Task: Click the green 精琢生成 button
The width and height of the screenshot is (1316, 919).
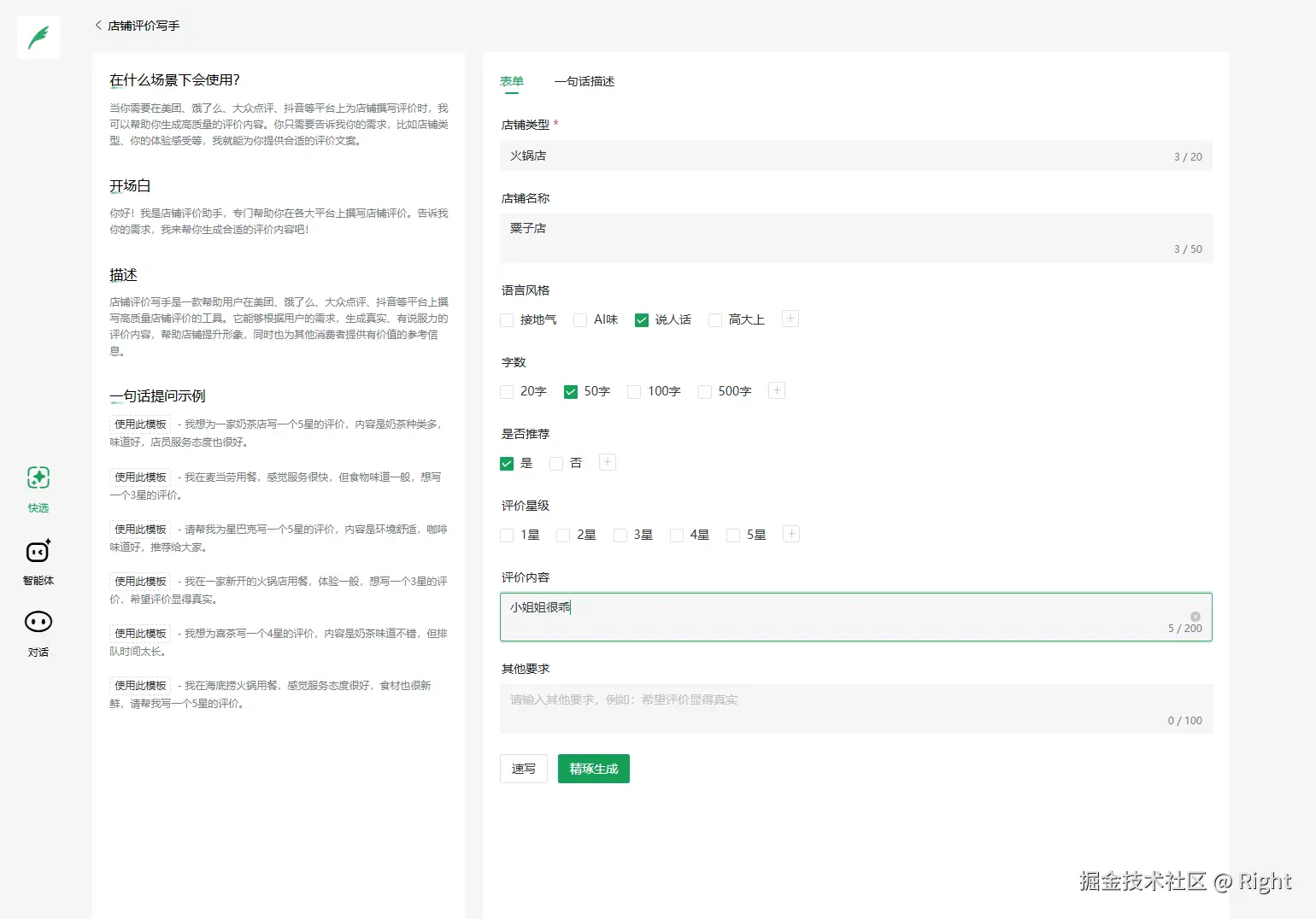Action: point(594,769)
